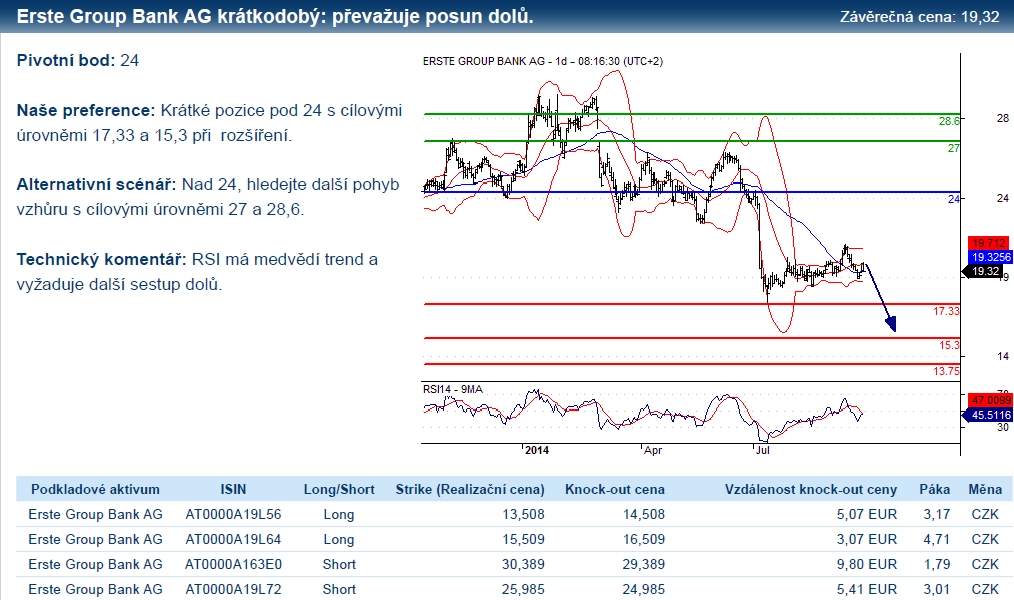This screenshot has height=600, width=1014.
Task: Select the "Naše preference:" bold label
Action: [86, 111]
